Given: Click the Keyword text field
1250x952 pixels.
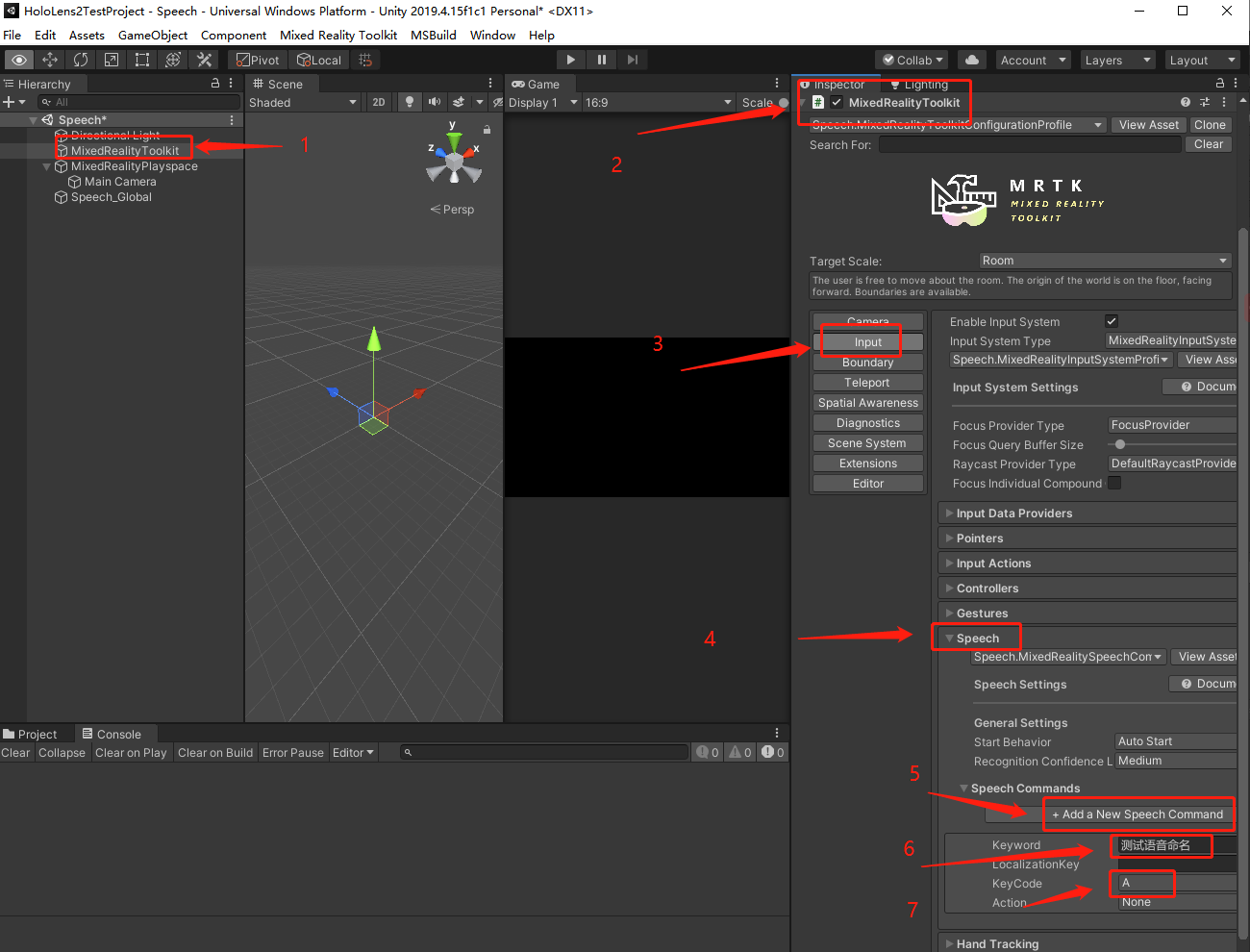Looking at the screenshot, I should [x=1177, y=845].
